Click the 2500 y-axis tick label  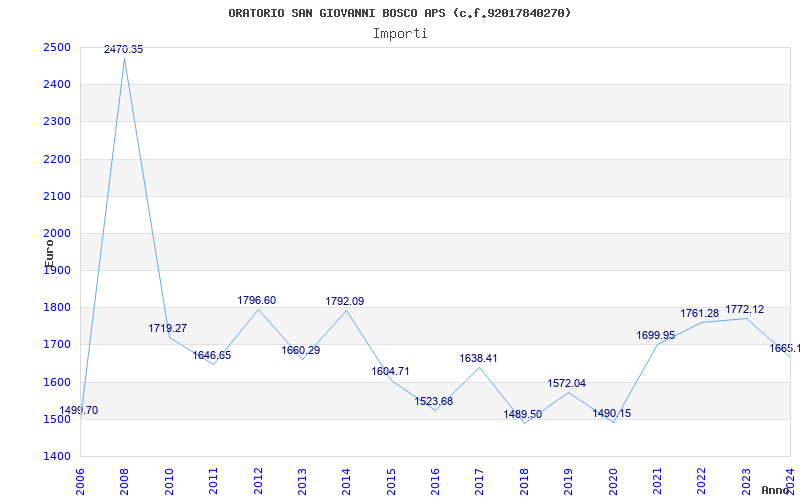point(57,47)
